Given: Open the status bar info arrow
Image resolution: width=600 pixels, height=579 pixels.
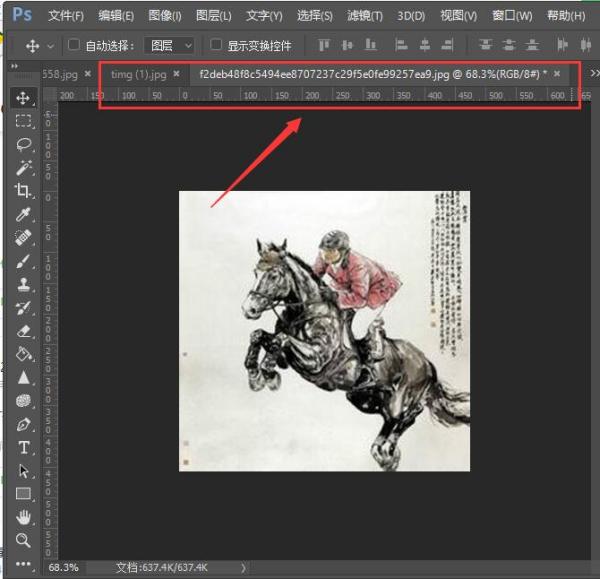Looking at the screenshot, I should pos(243,568).
